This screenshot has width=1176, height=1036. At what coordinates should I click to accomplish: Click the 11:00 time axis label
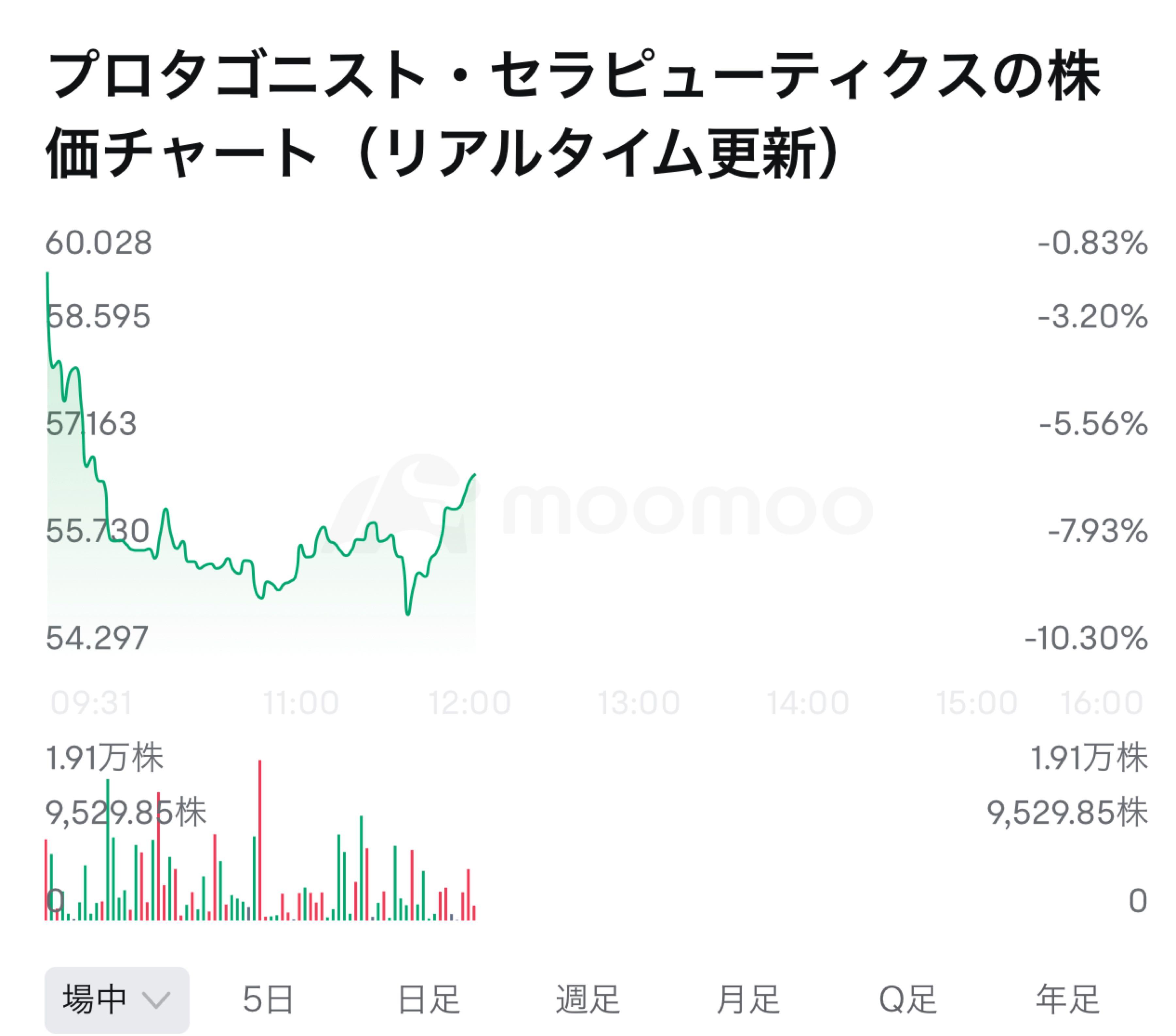click(301, 703)
